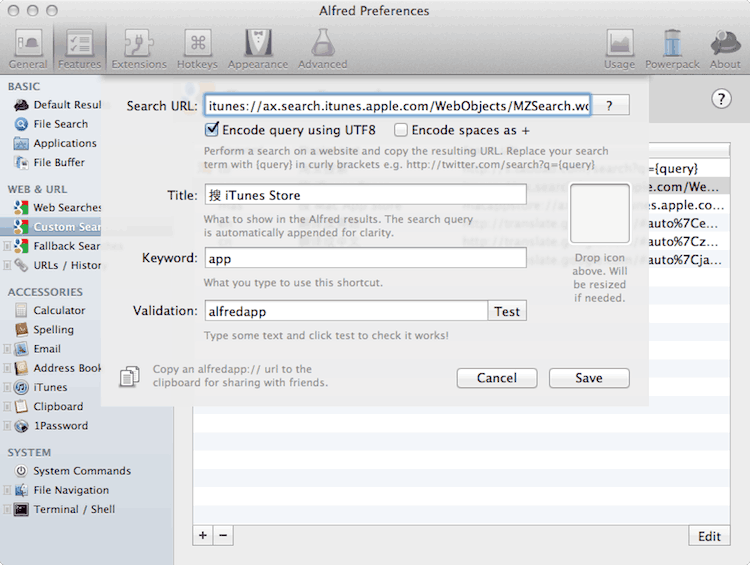Click the ? button beside Search URL
The image size is (750, 565).
[x=609, y=105]
